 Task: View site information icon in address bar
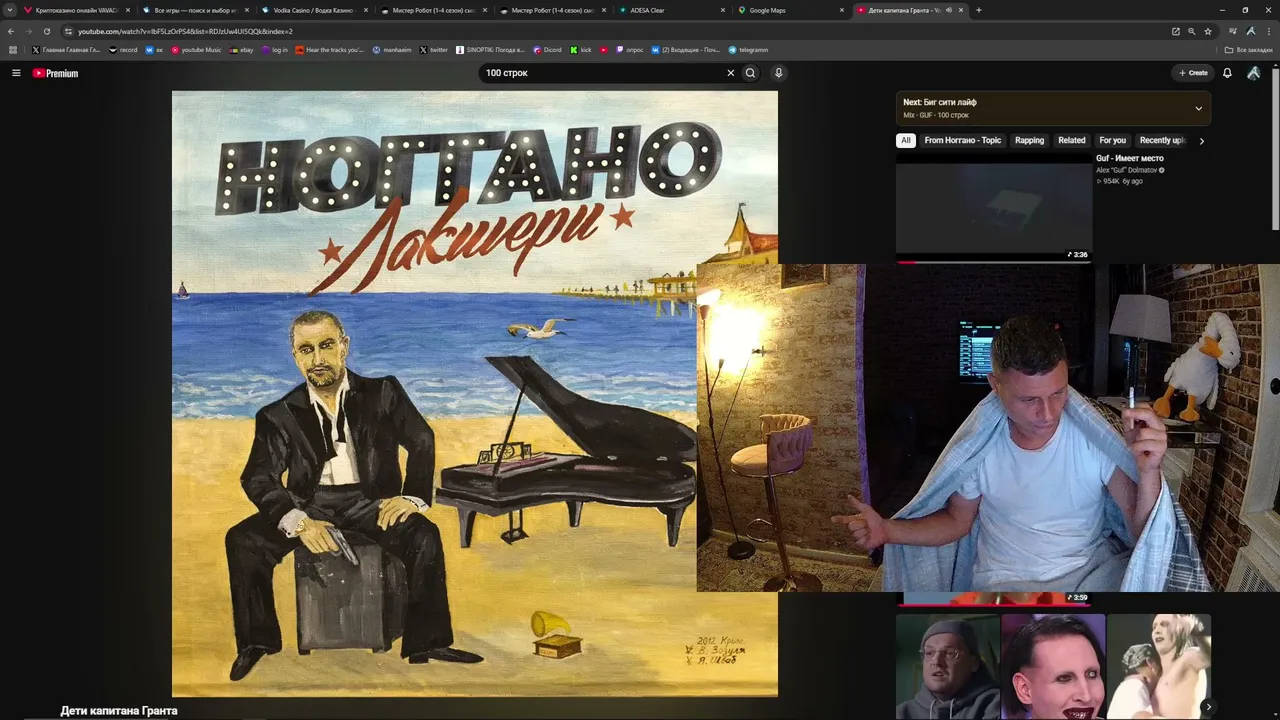[x=68, y=31]
